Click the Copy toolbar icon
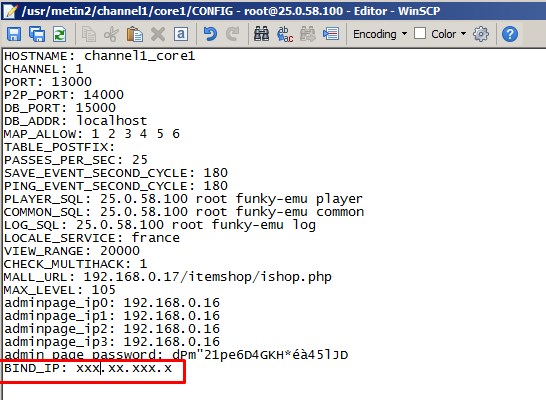546x400 pixels. (x=88, y=34)
